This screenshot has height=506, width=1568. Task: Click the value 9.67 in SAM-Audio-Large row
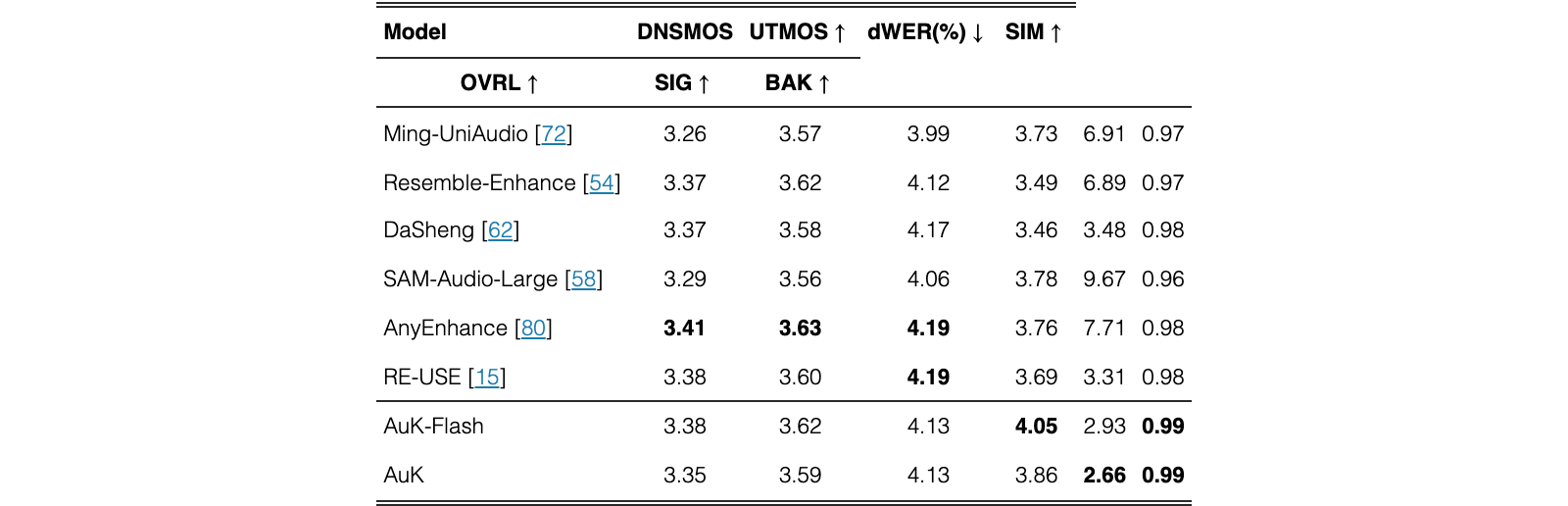pos(1104,278)
